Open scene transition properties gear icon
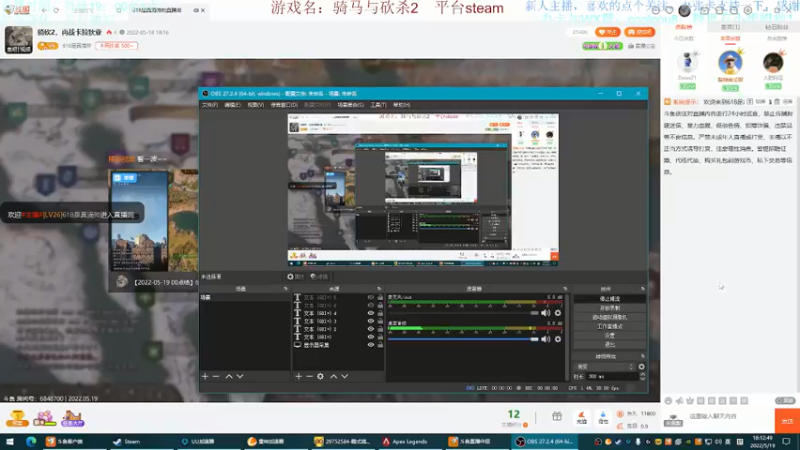This screenshot has width=800, height=450. coord(641,367)
